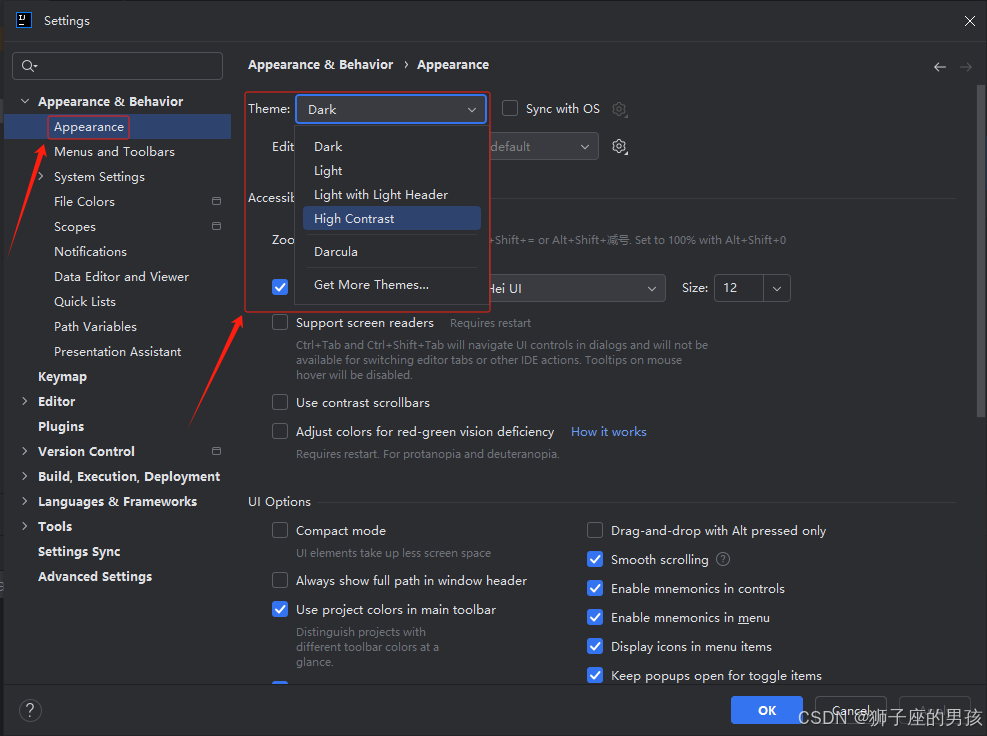987x736 pixels.
Task: Select Dark theme from the list
Action: (x=392, y=146)
